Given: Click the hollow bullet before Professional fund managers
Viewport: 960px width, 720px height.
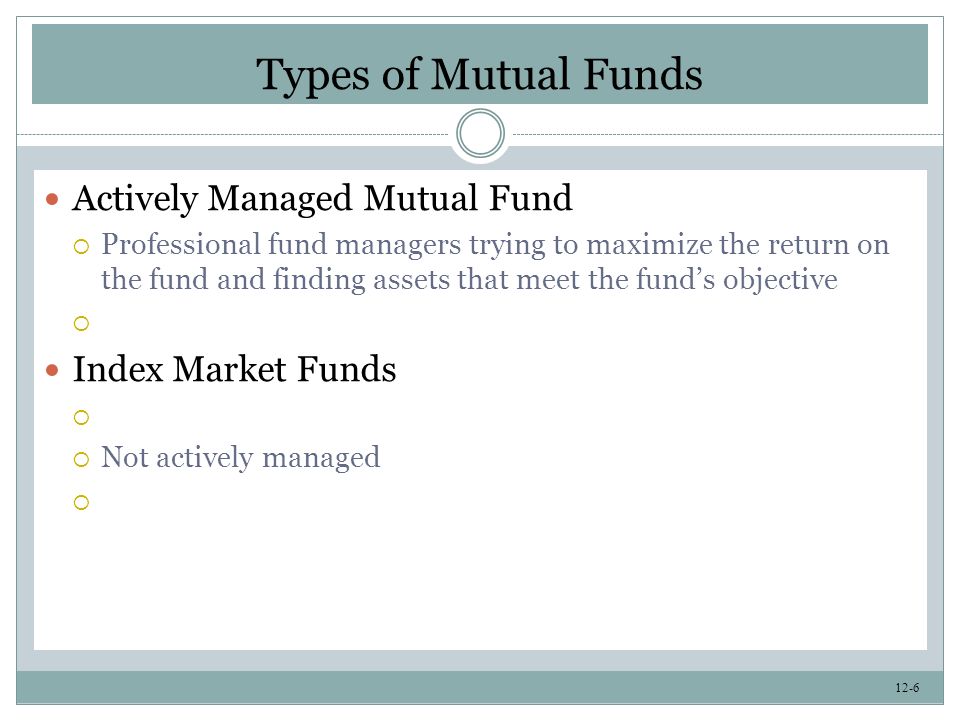Looking at the screenshot, I should coord(81,247).
